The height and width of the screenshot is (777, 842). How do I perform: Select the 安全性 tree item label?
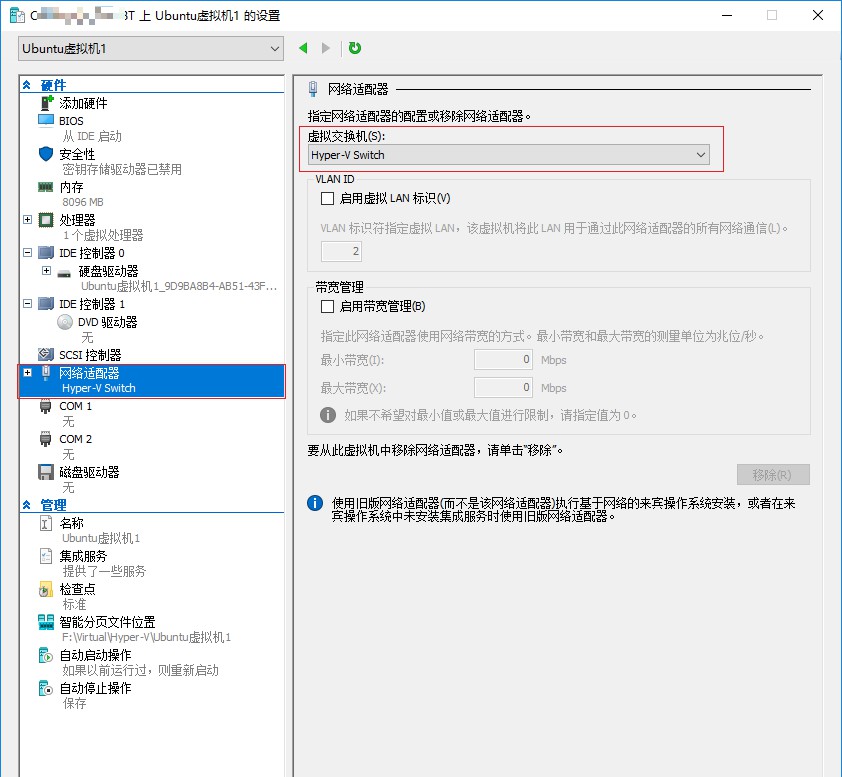(77, 154)
